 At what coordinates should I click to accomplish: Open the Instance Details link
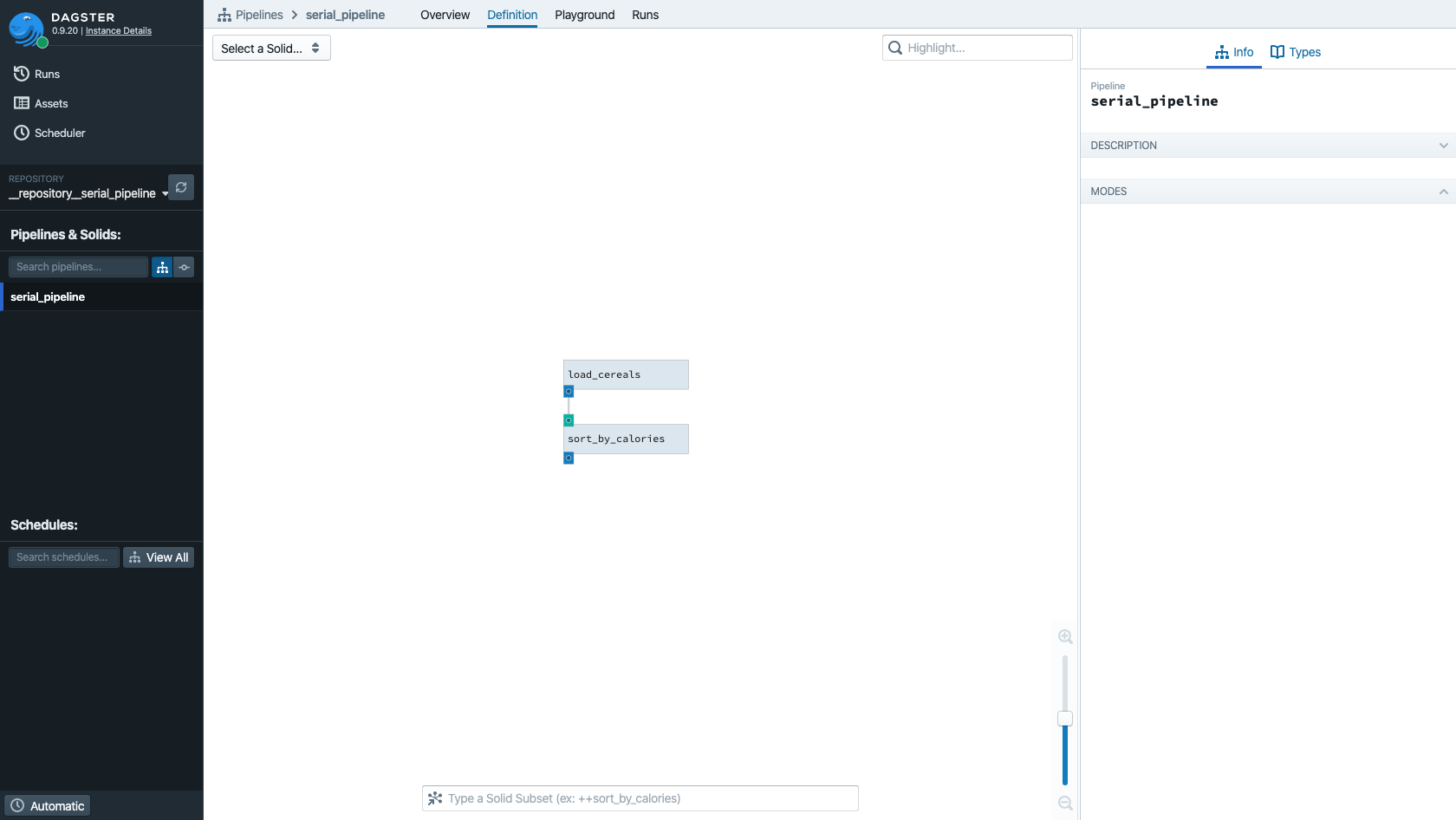119,30
